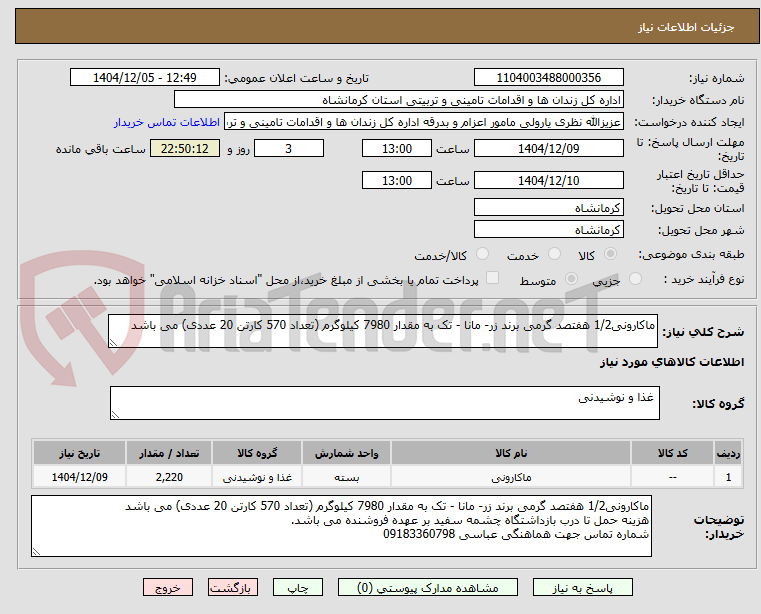Click the گروه کالا text area
The width and height of the screenshot is (761, 614).
tap(384, 403)
